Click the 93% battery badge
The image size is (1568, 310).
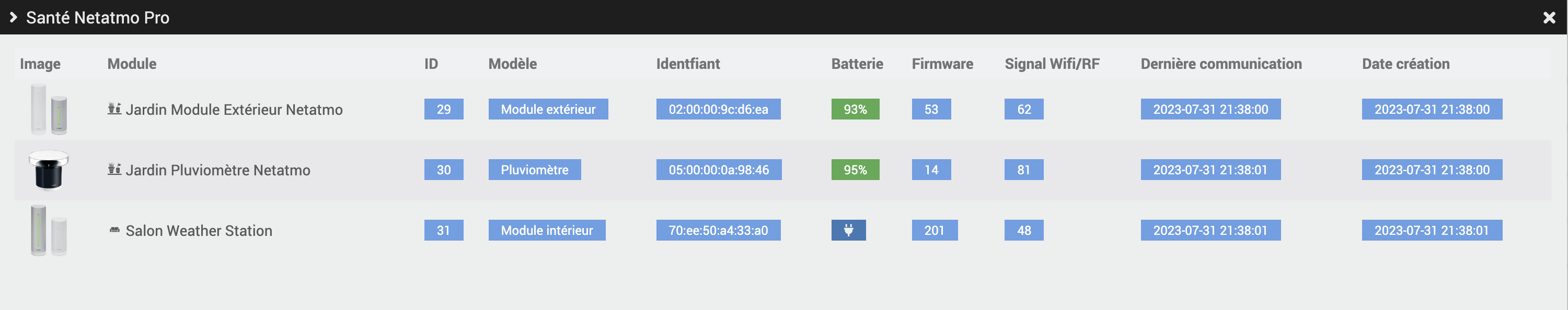tap(855, 110)
